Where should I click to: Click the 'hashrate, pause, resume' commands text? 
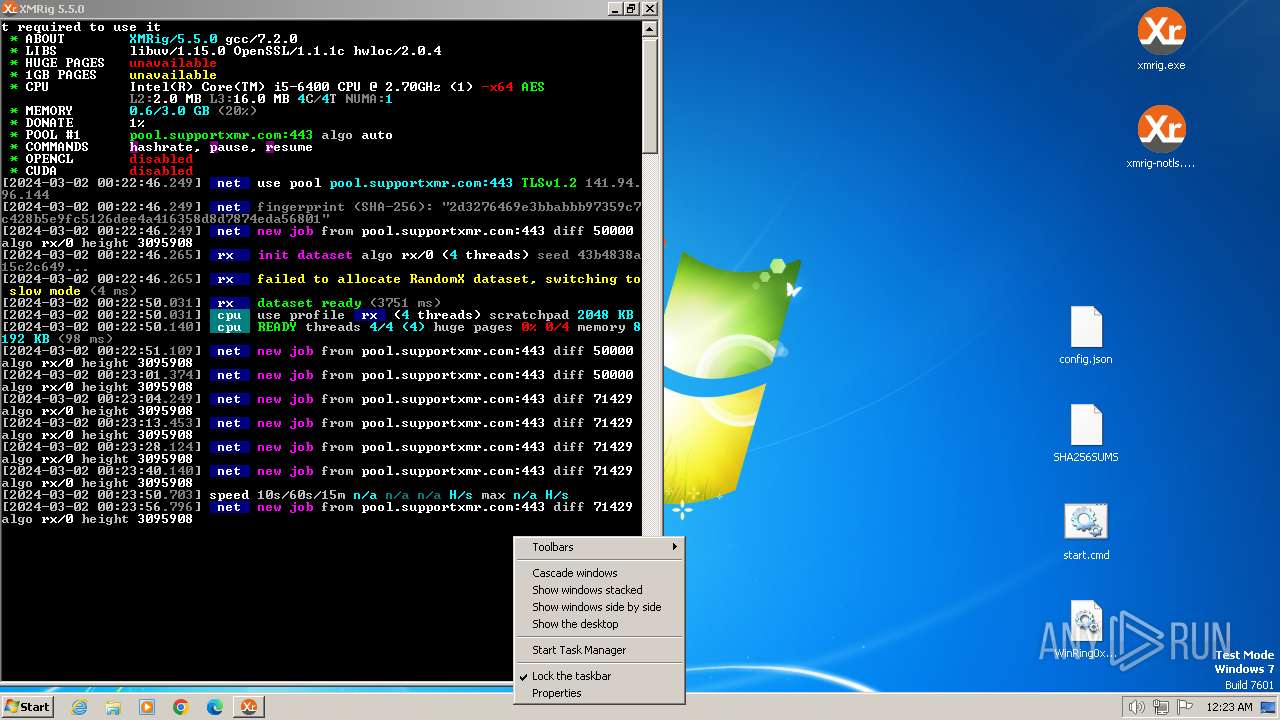[x=221, y=147]
